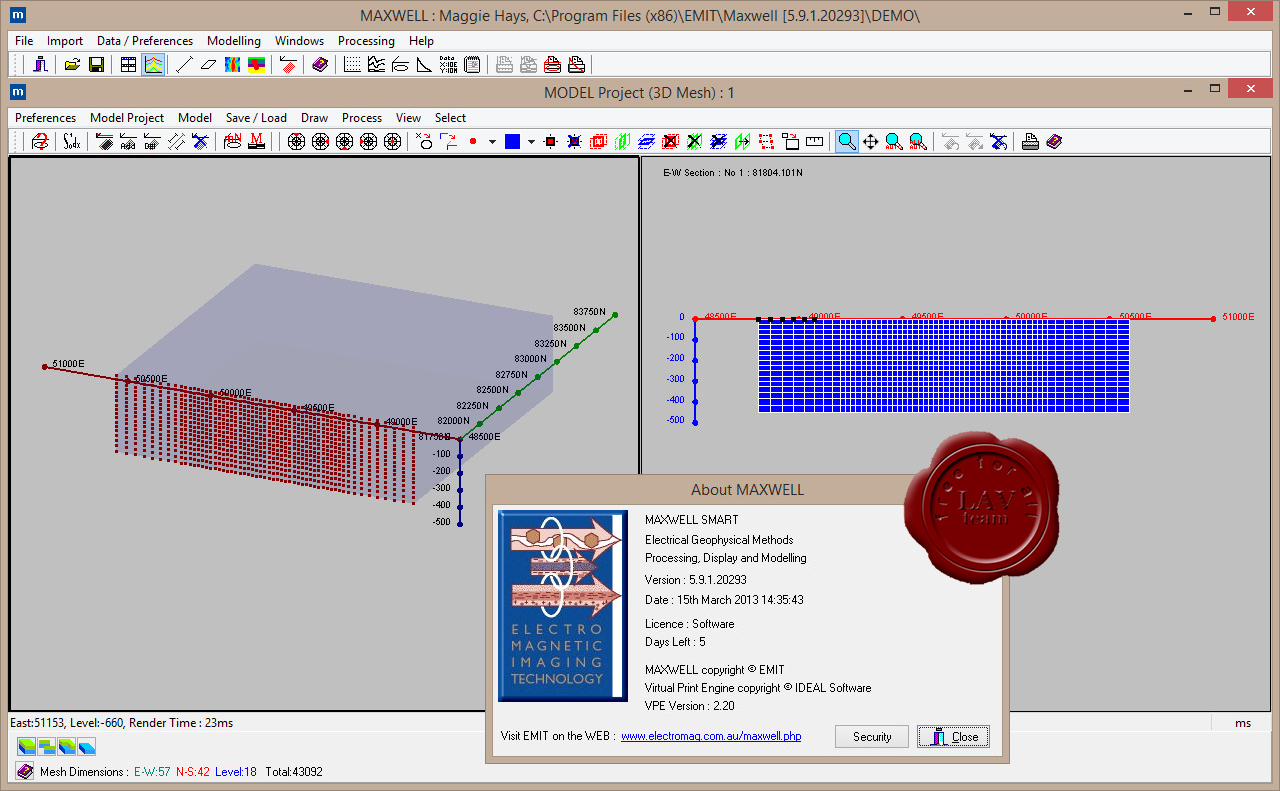Viewport: 1280px width, 791px height.
Task: Click the blue square color swatch
Action: tap(513, 142)
